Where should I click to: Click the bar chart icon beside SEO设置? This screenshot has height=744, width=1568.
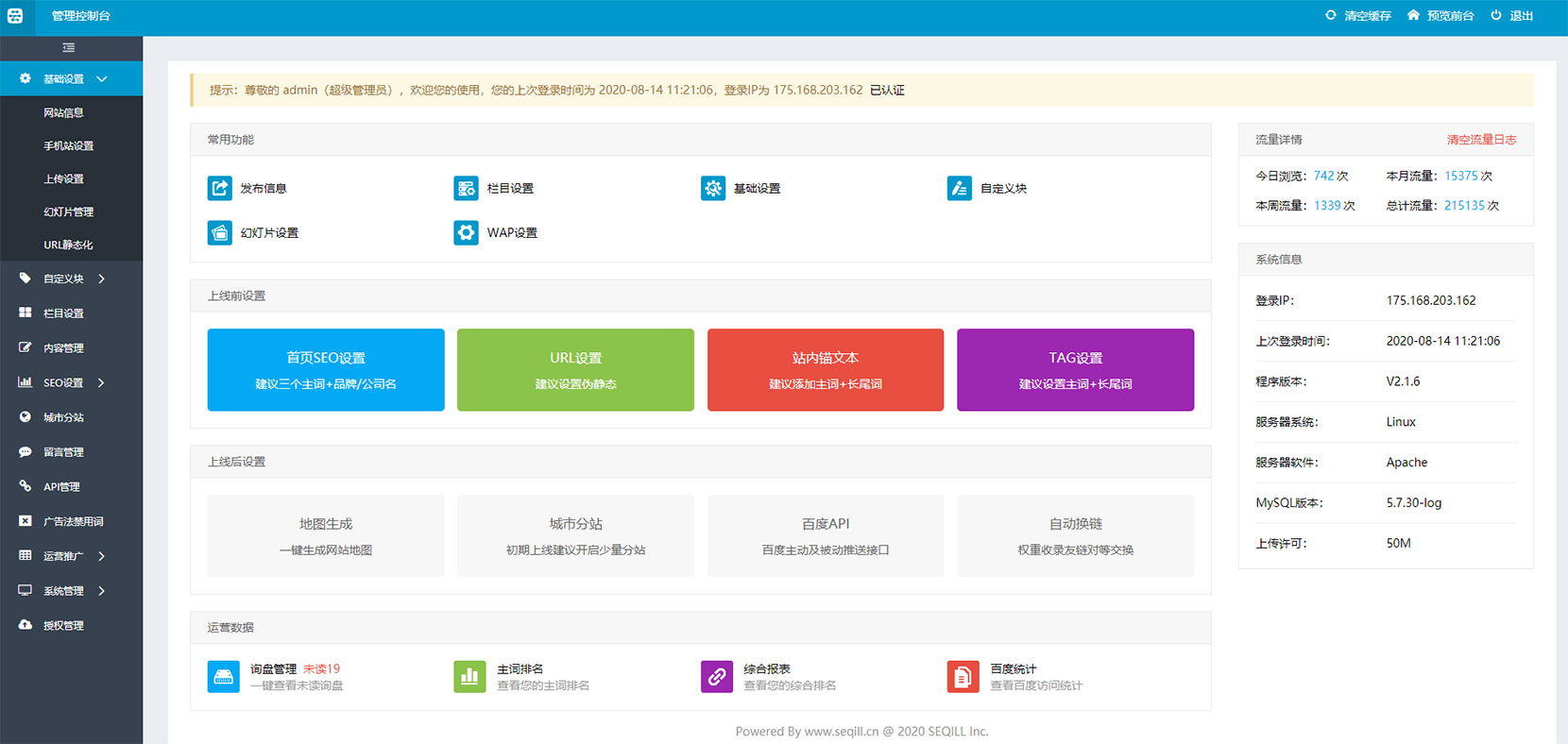[x=26, y=382]
